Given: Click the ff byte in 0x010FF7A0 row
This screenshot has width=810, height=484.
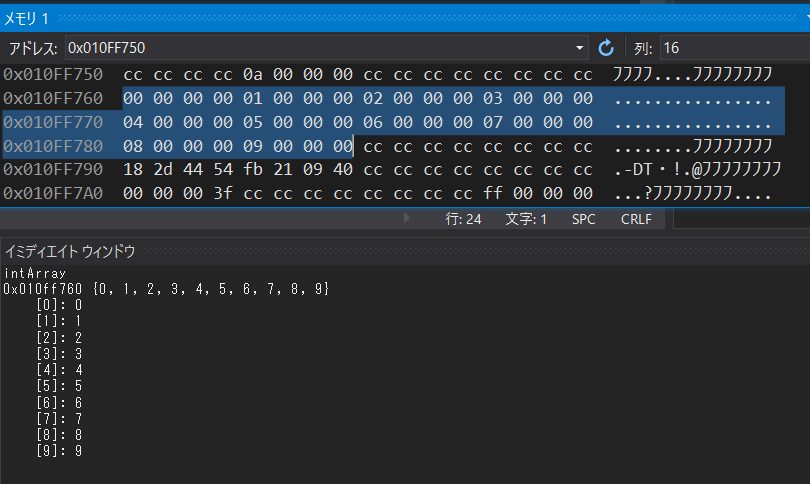Looking at the screenshot, I should point(492,193).
